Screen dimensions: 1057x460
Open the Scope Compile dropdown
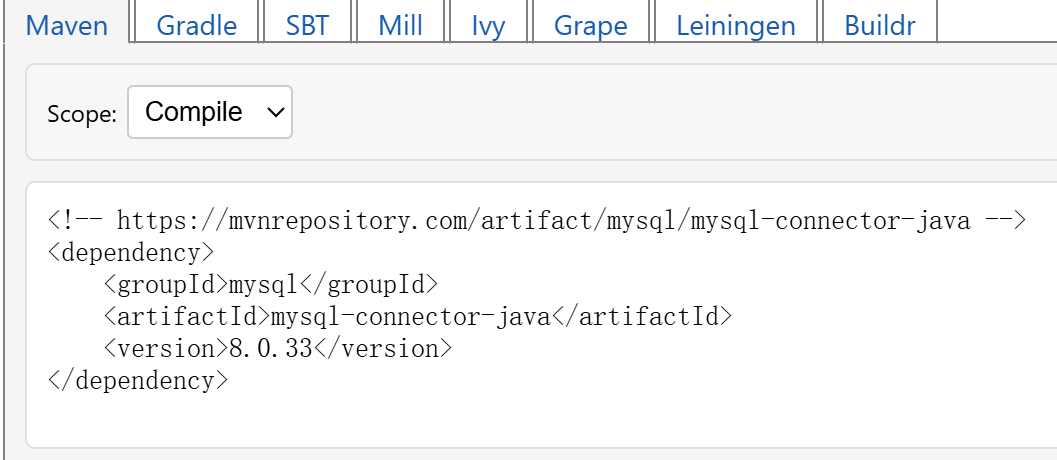tap(210, 112)
